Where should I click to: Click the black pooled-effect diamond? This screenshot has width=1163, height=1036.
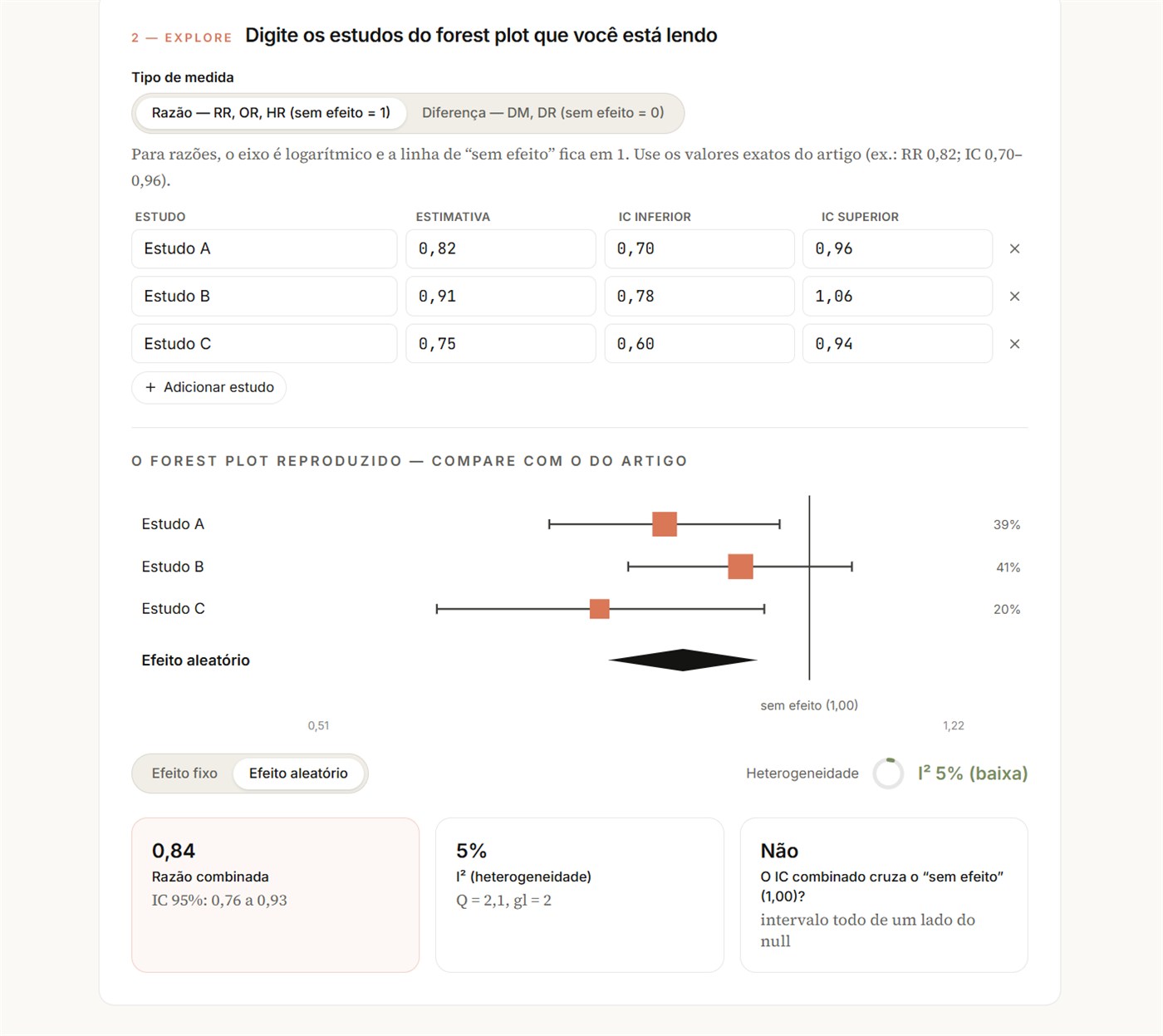tap(683, 660)
